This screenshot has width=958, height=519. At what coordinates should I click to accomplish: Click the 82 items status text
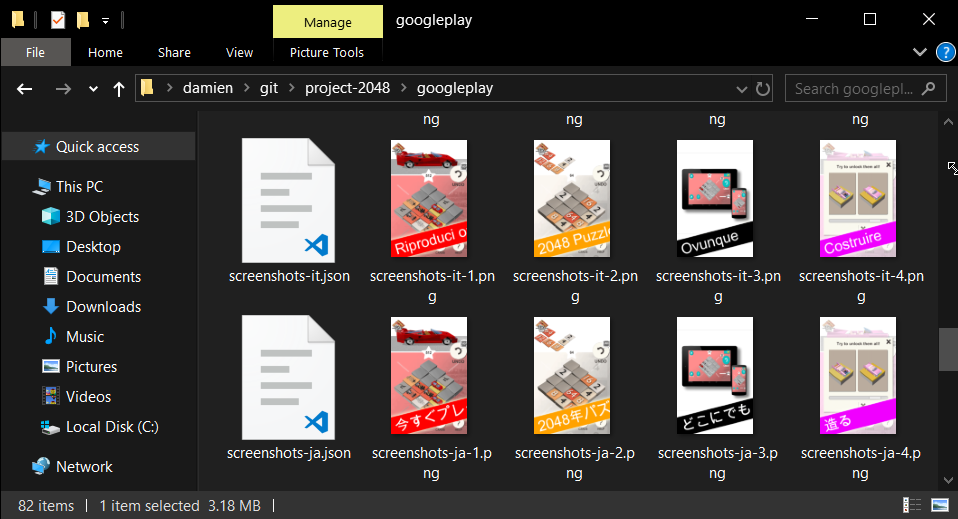(46, 506)
